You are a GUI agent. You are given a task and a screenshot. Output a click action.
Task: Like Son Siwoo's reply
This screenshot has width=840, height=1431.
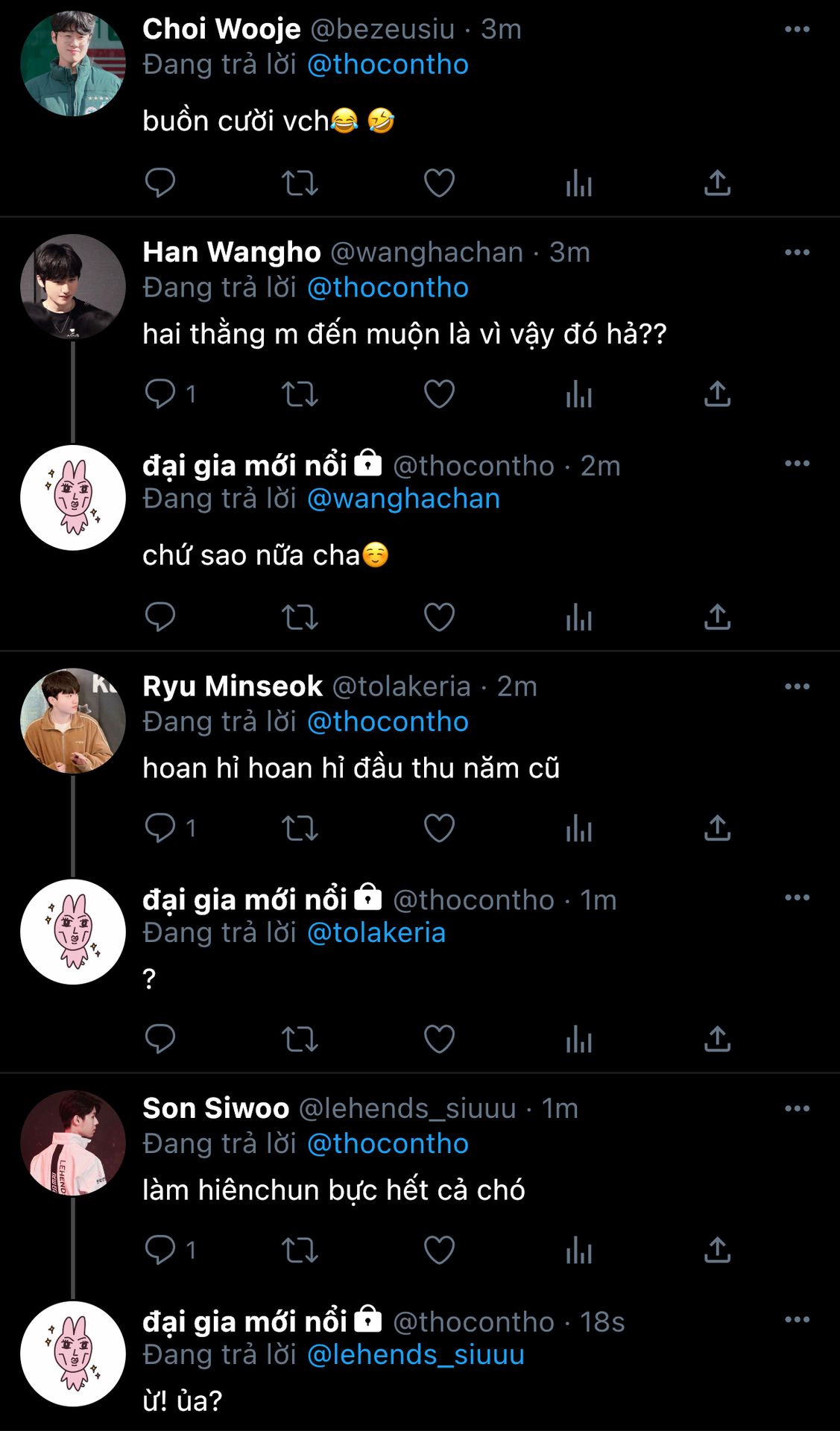tap(439, 1250)
